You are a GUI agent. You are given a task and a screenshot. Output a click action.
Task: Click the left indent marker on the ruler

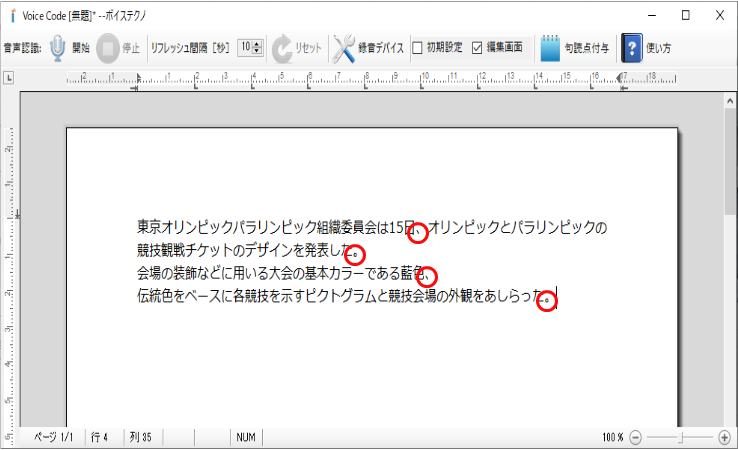pos(137,81)
